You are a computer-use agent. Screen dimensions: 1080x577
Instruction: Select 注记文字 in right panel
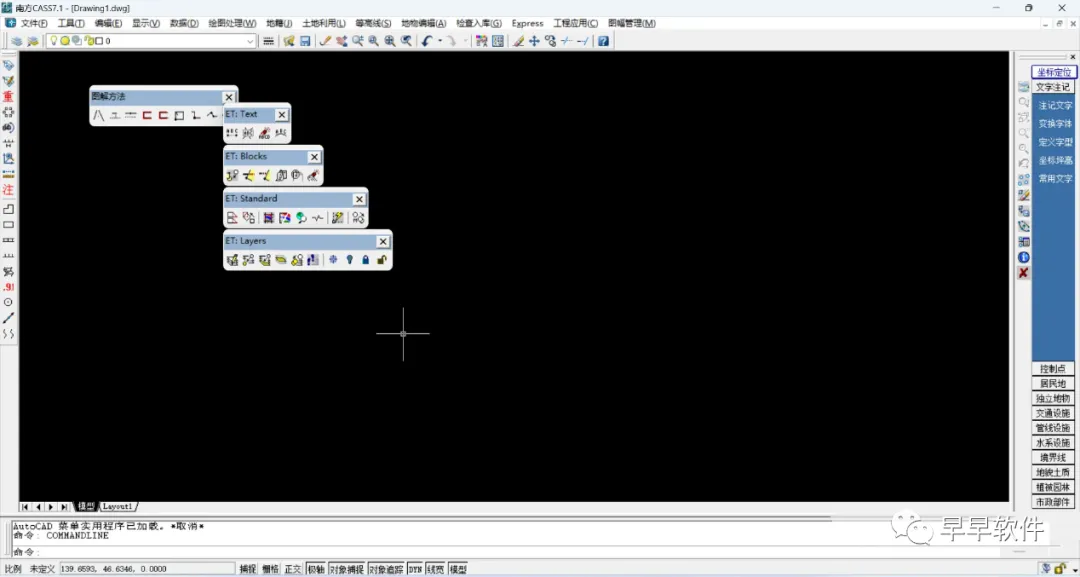pos(1055,106)
